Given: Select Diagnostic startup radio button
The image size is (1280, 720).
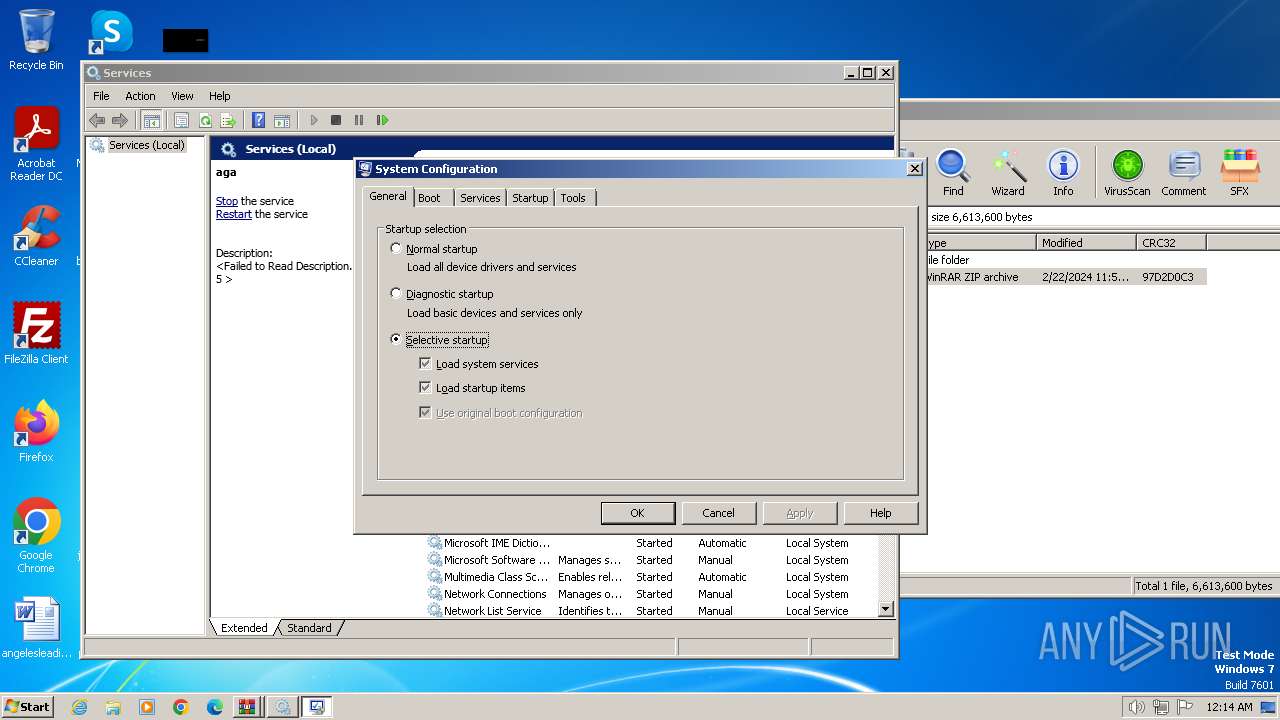Looking at the screenshot, I should click(x=396, y=294).
